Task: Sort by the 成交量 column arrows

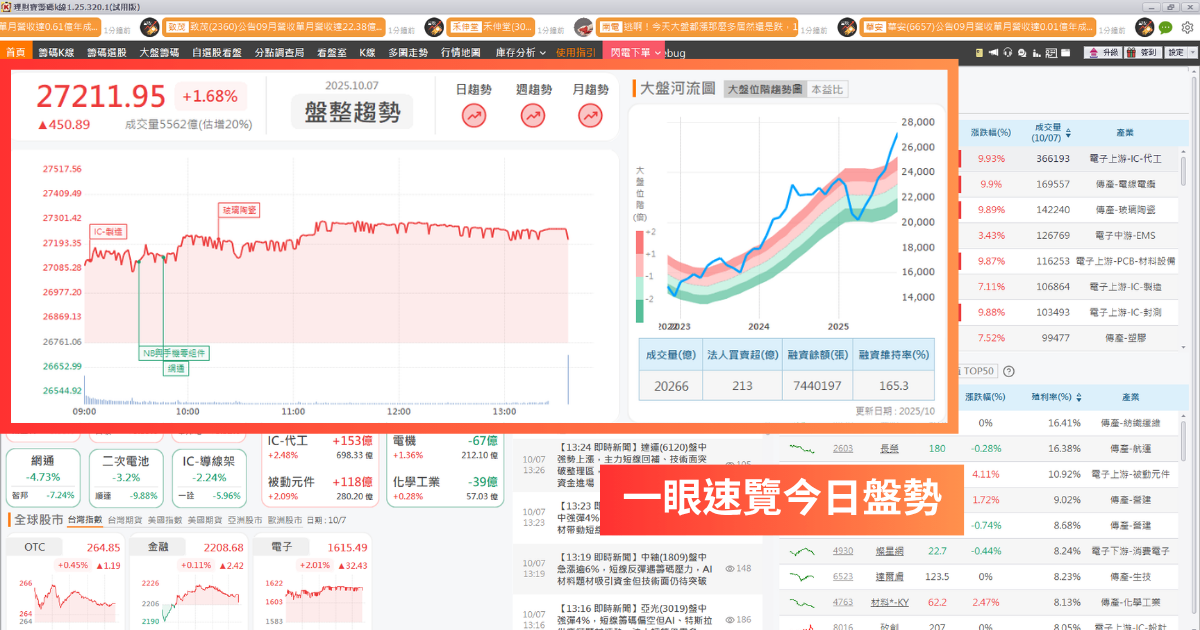Action: (x=1068, y=132)
